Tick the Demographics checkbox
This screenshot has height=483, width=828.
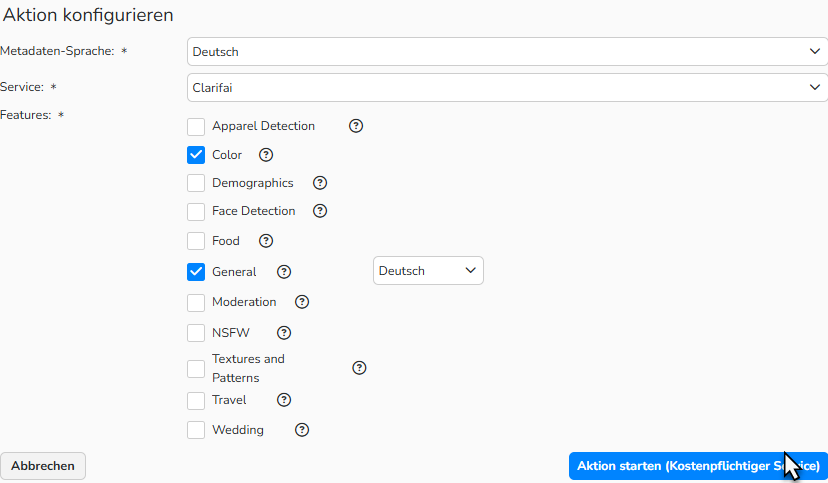click(x=196, y=183)
